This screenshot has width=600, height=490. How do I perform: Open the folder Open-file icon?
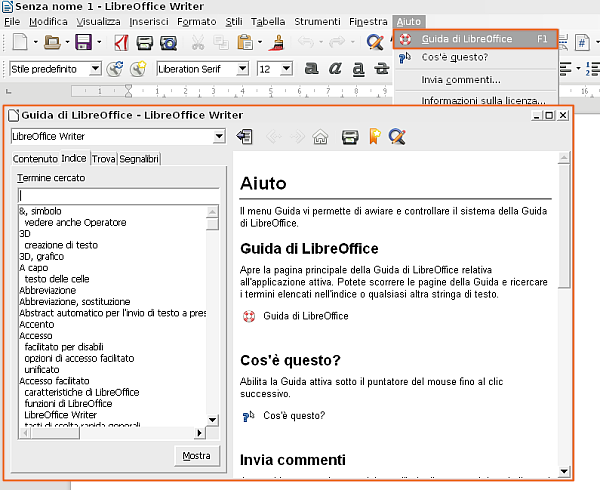click(52, 42)
